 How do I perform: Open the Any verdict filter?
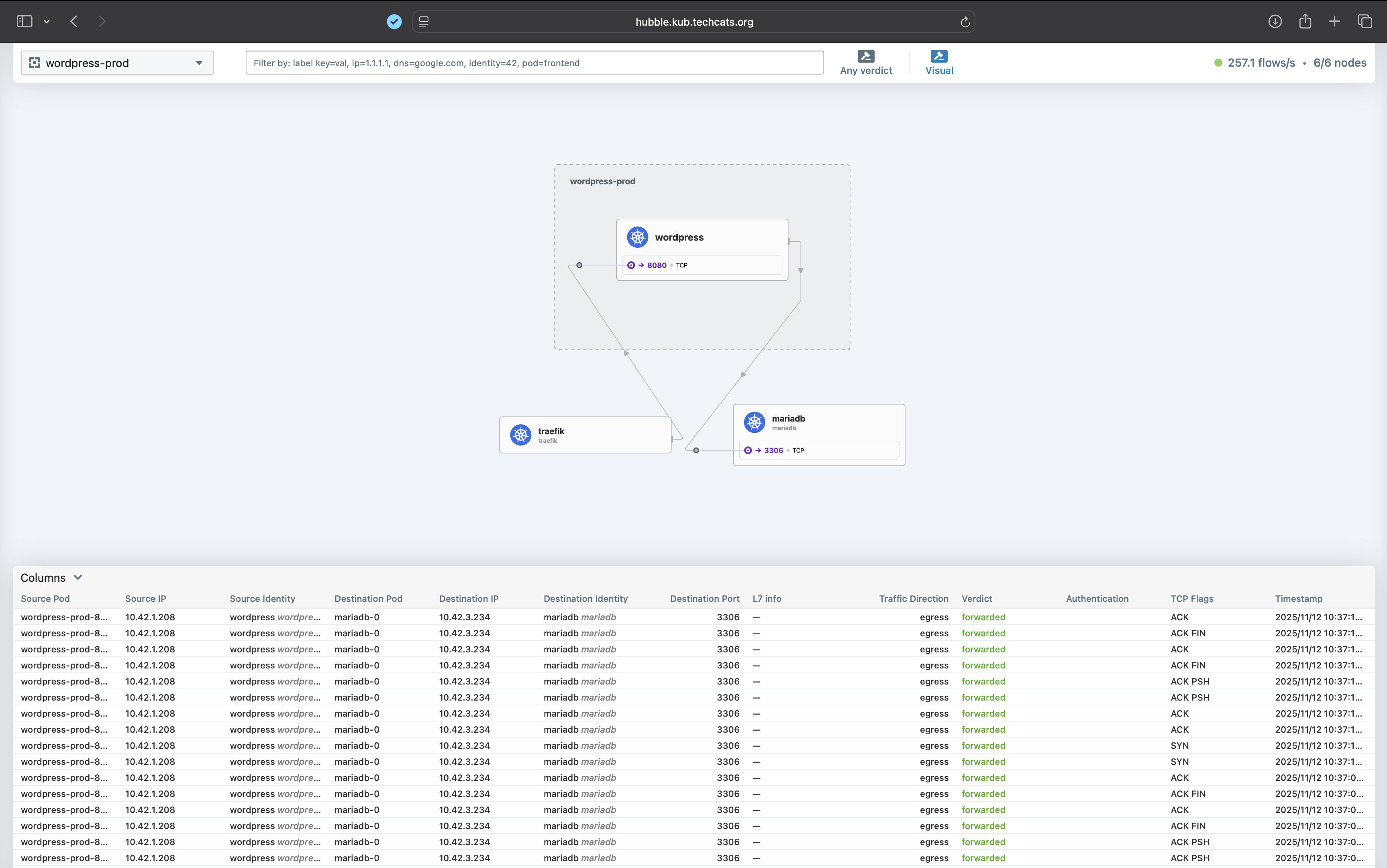coord(865,63)
